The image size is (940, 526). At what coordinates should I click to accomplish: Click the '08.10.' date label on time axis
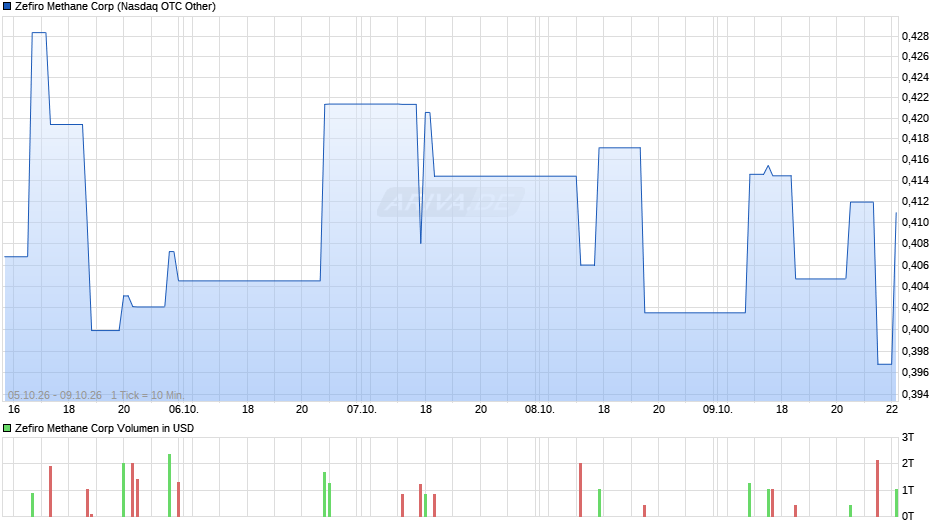click(x=540, y=409)
